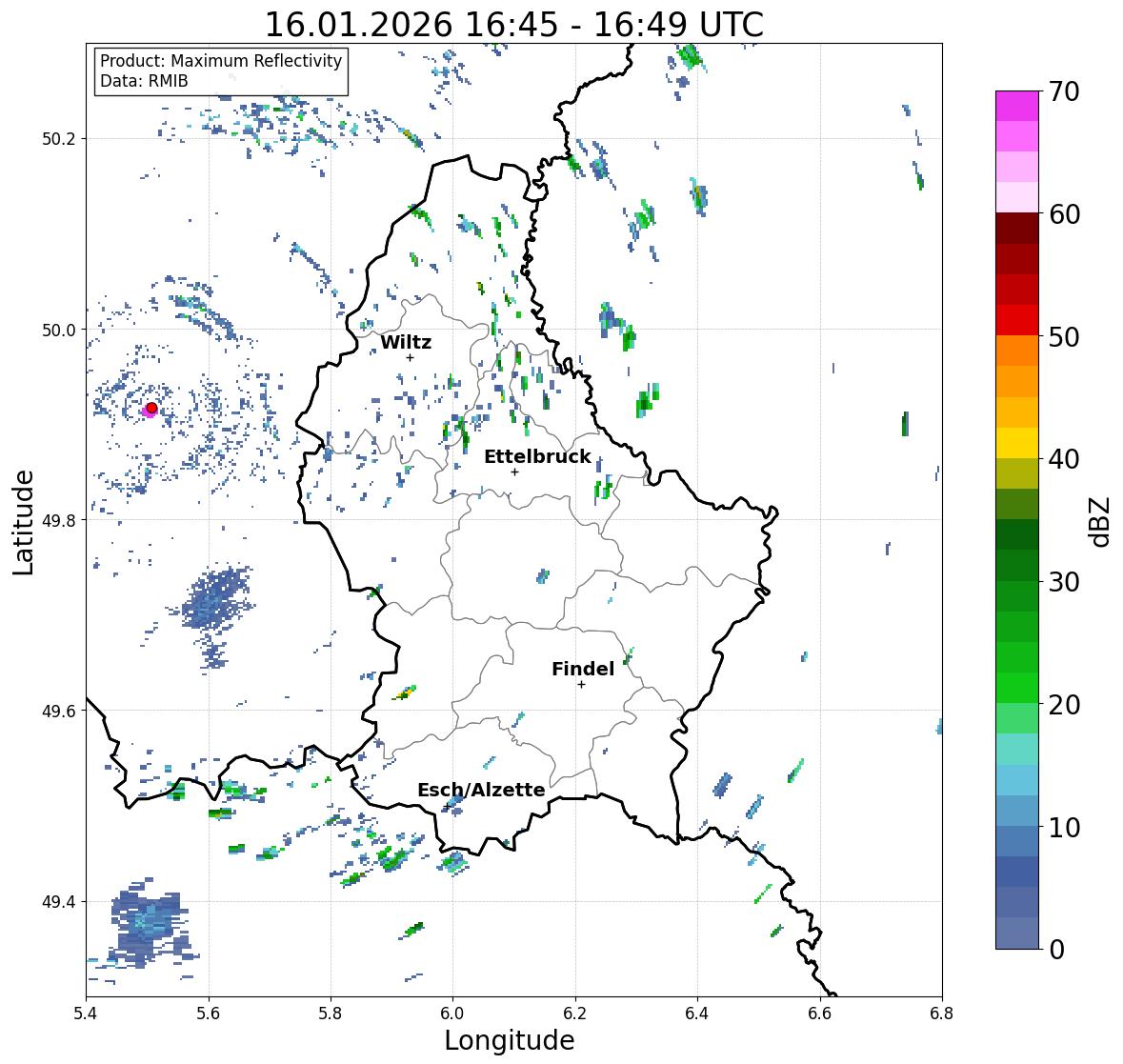Click the 6.6 longitude tick label
This screenshot has height=1064, width=1123.
click(819, 1014)
